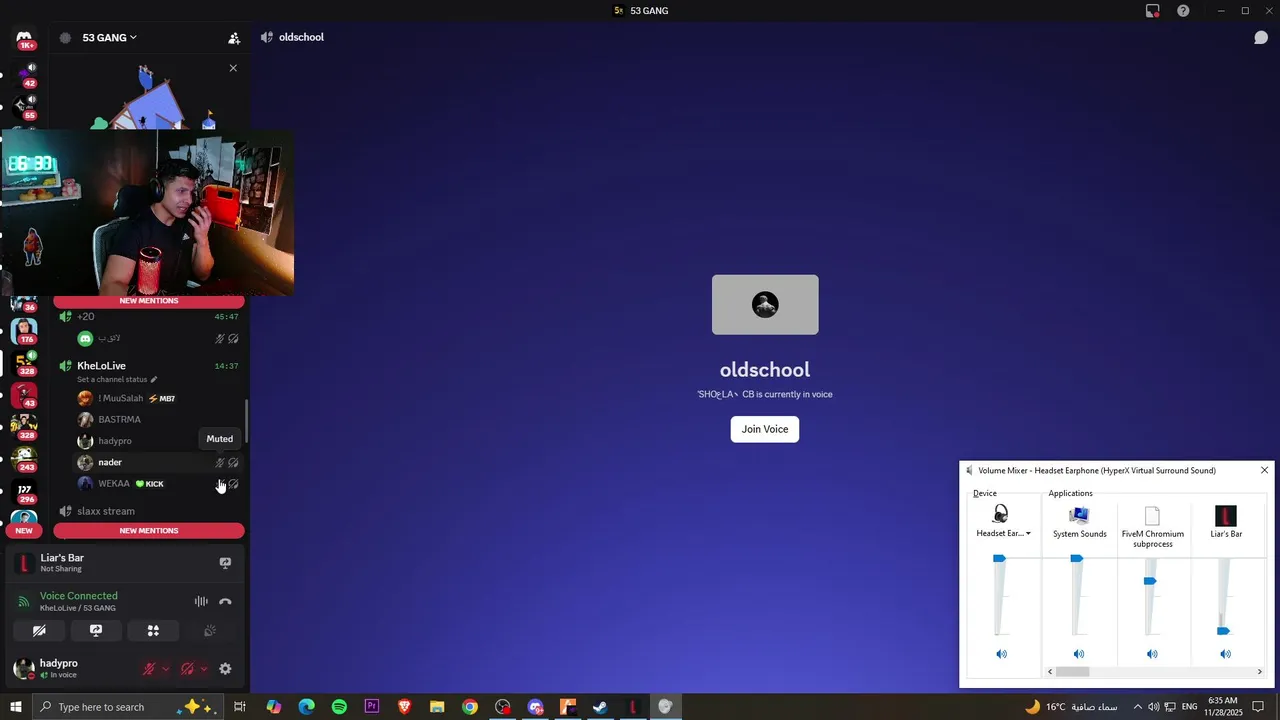Viewport: 1280px width, 720px height.
Task: Select the server icon with badge 176
Action: pos(24,330)
